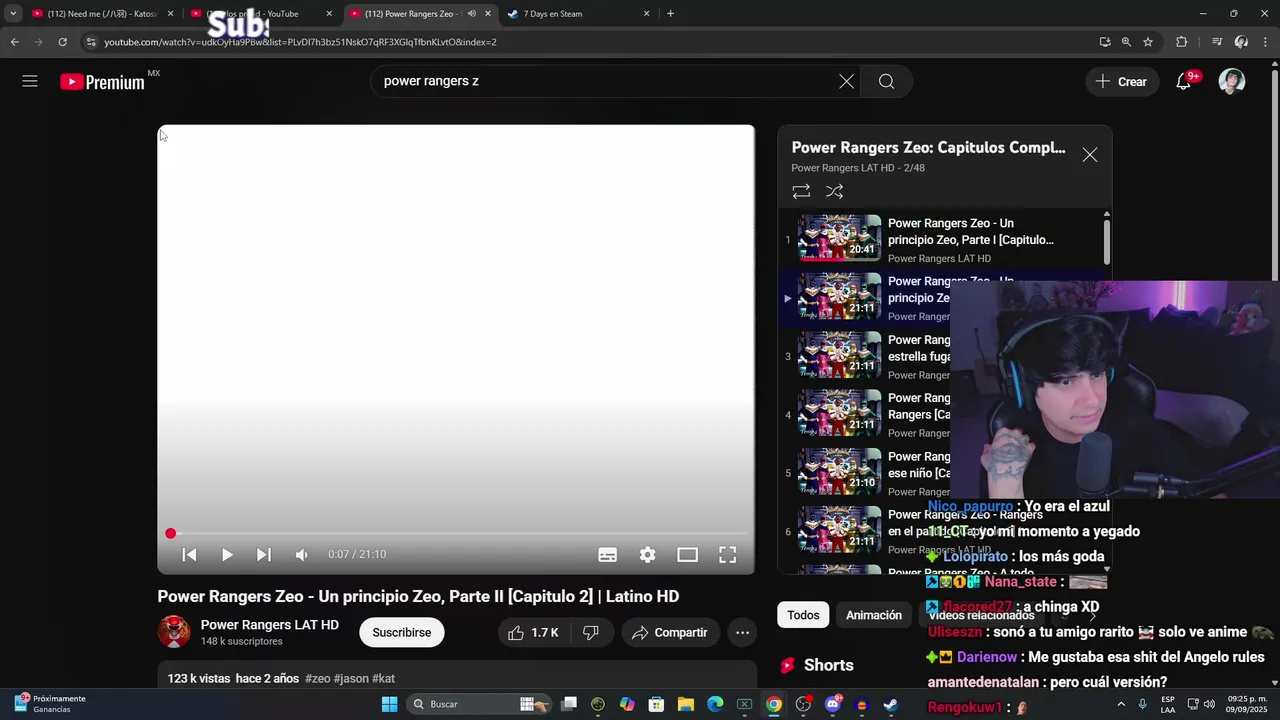
Task: Click the playlist title Power Rangers Zeo
Action: pyautogui.click(x=928, y=147)
